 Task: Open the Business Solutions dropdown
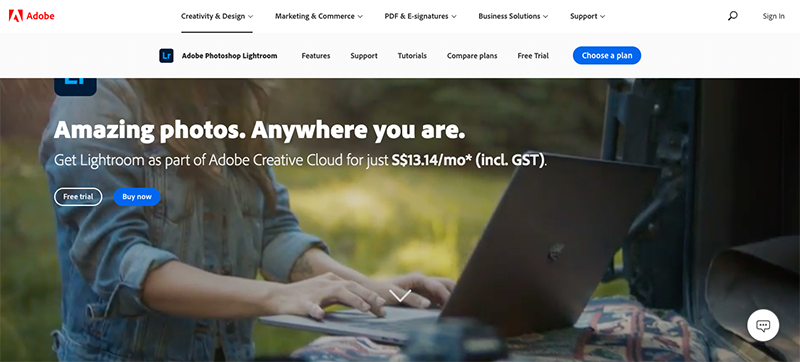[513, 16]
